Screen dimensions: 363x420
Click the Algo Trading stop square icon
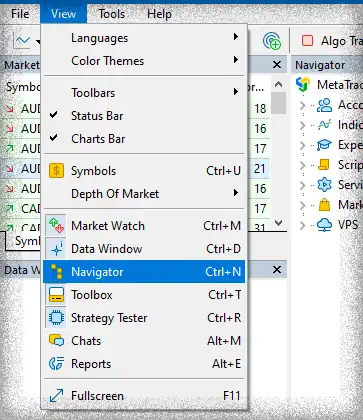(307, 41)
